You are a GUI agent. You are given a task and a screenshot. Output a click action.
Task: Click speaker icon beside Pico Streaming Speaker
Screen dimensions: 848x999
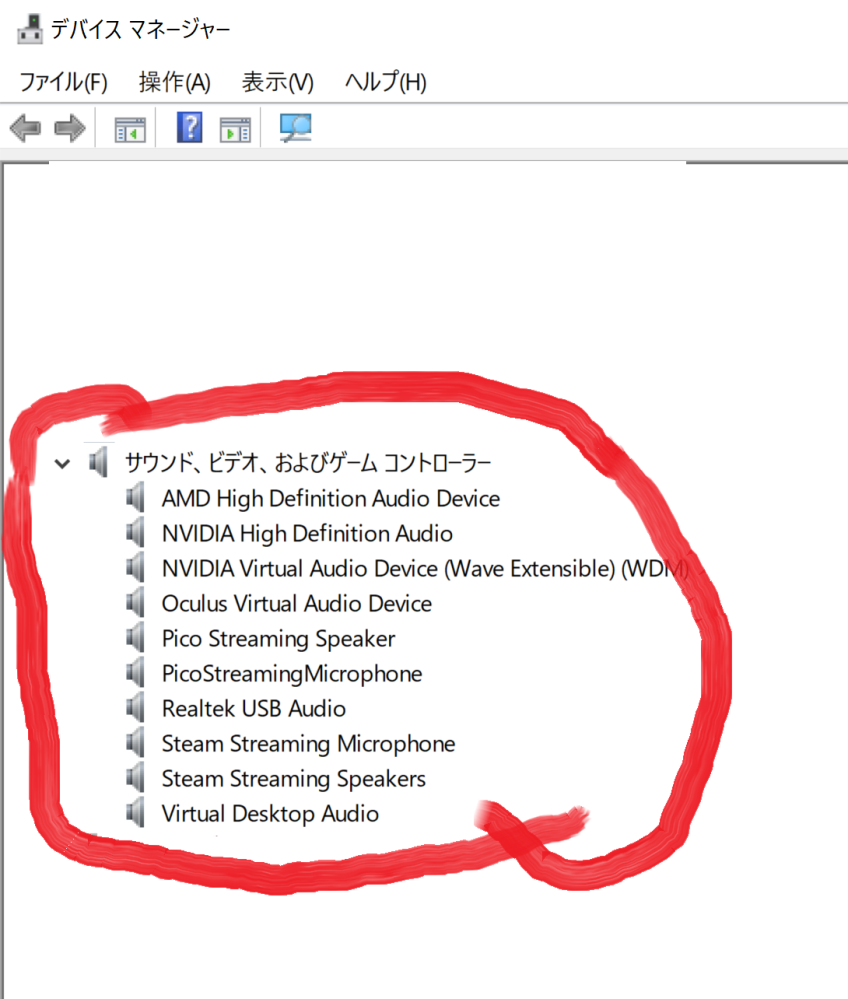(135, 638)
